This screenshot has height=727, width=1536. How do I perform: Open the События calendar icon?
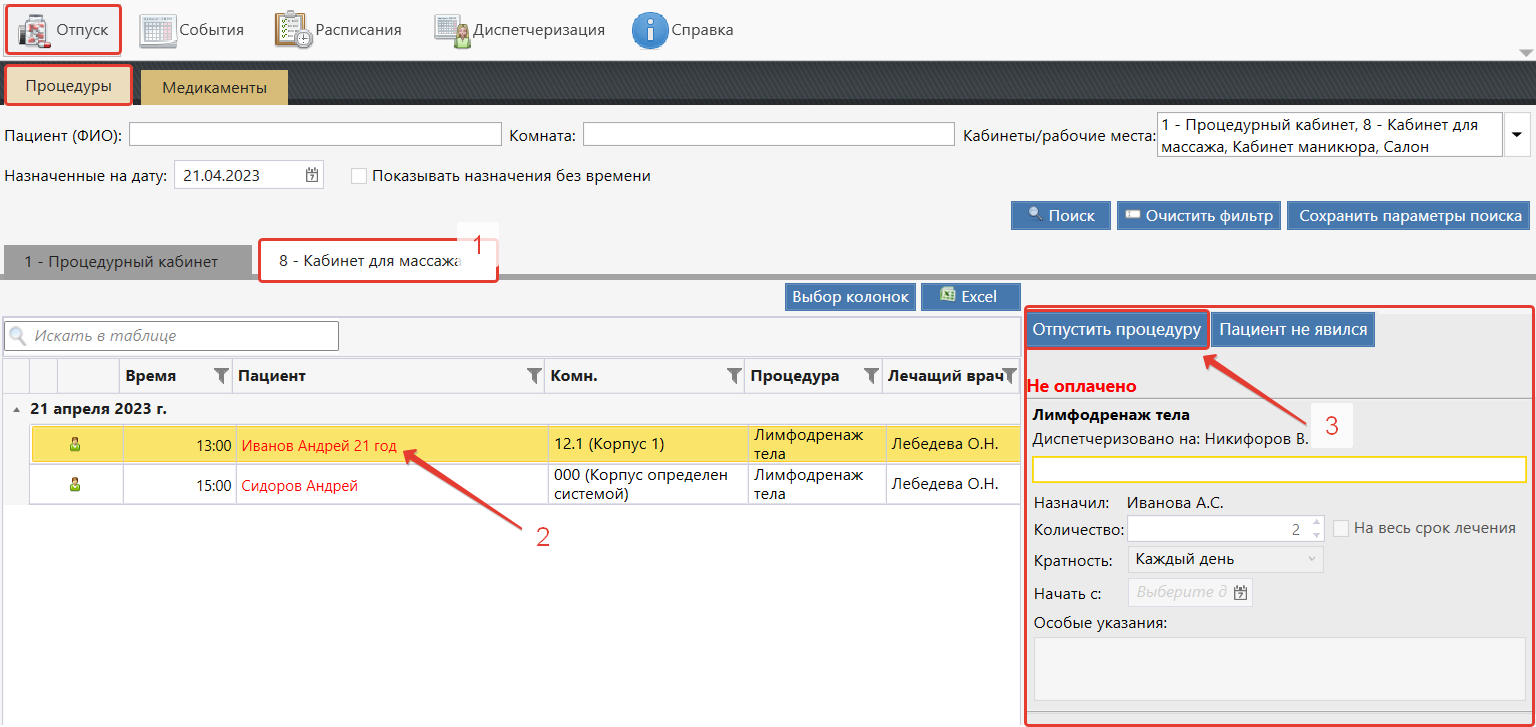(x=158, y=30)
